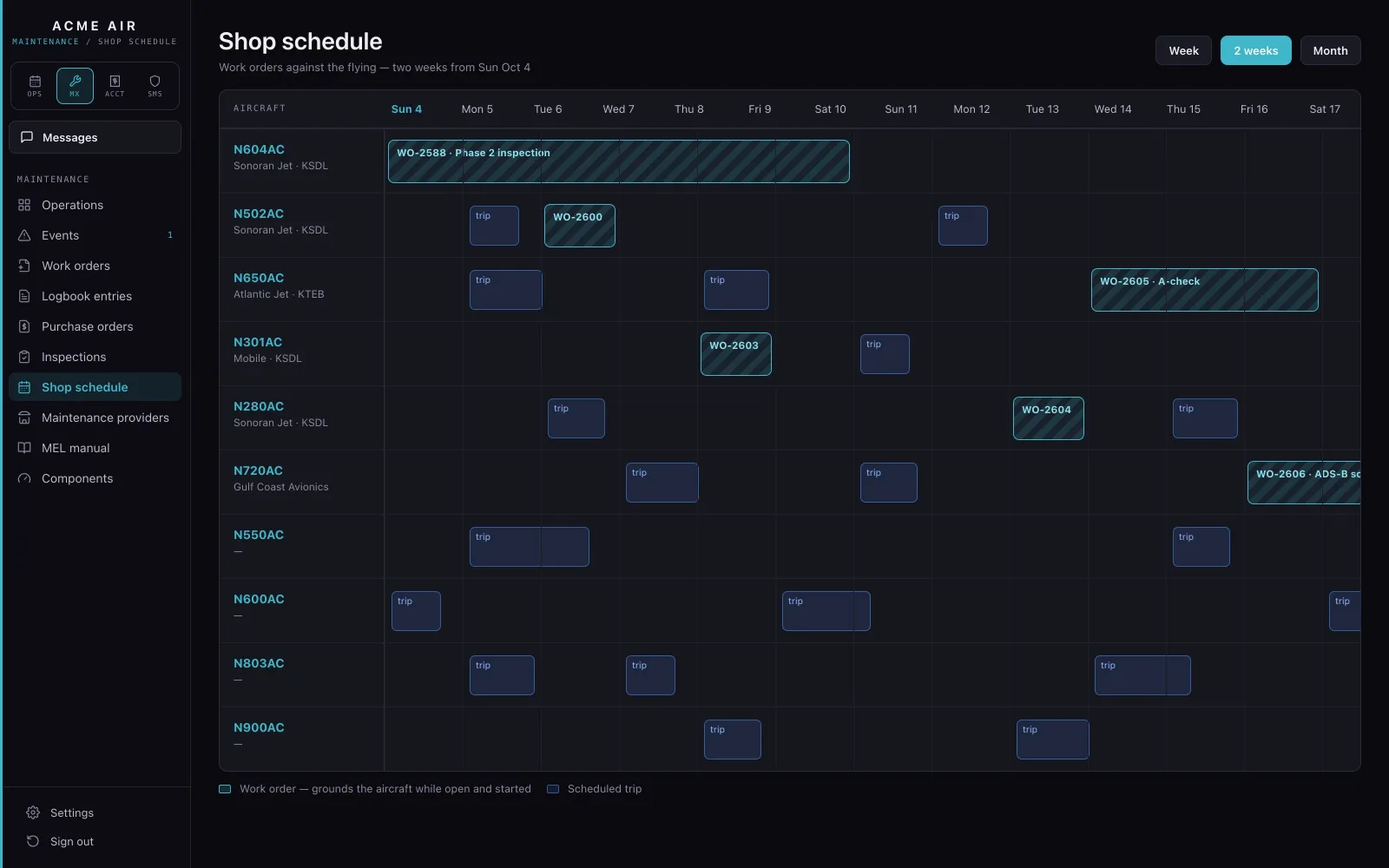The height and width of the screenshot is (868, 1389).
Task: Click the Work order legend swatch
Action: pos(225,789)
